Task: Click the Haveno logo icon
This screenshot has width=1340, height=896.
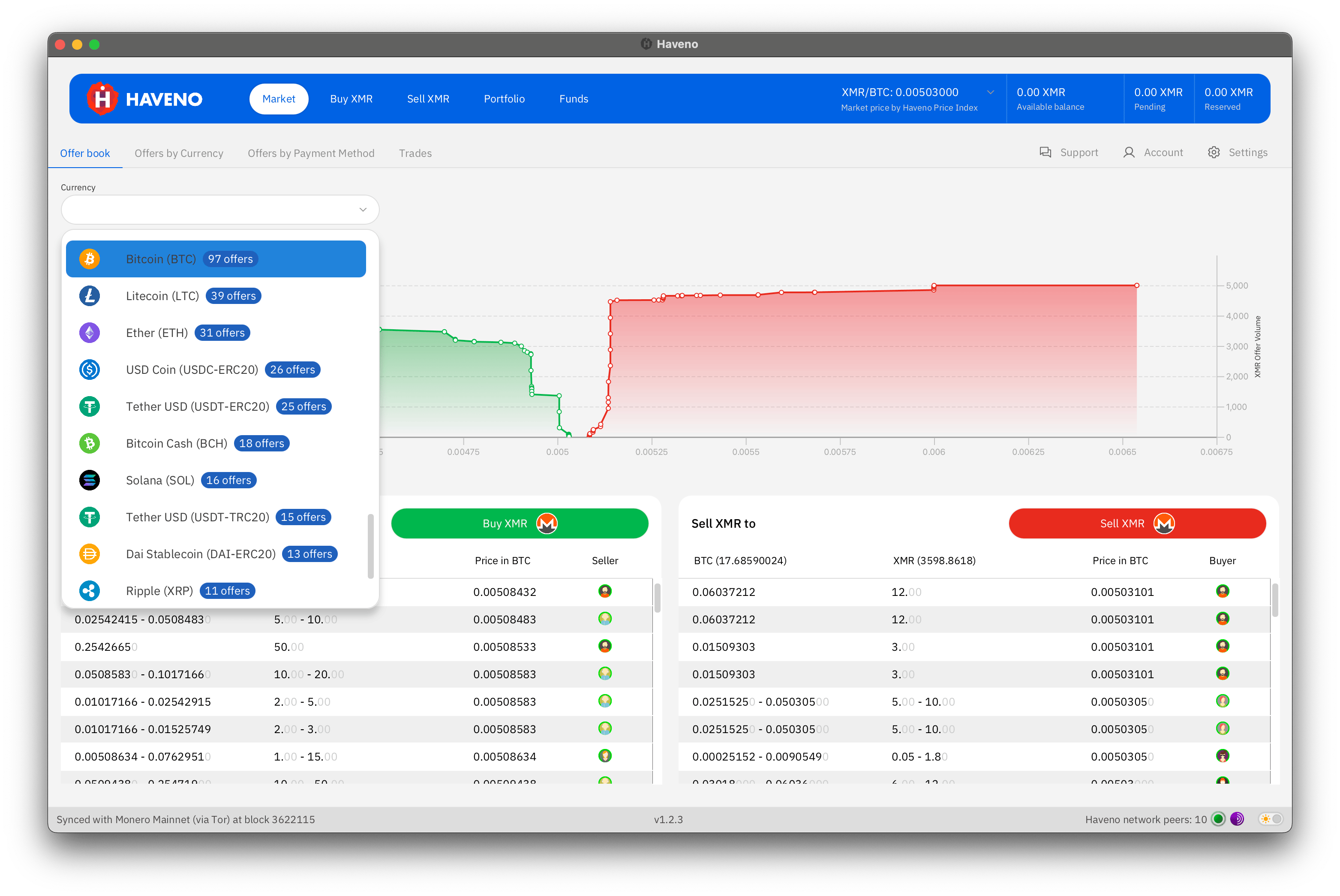Action: click(x=102, y=99)
